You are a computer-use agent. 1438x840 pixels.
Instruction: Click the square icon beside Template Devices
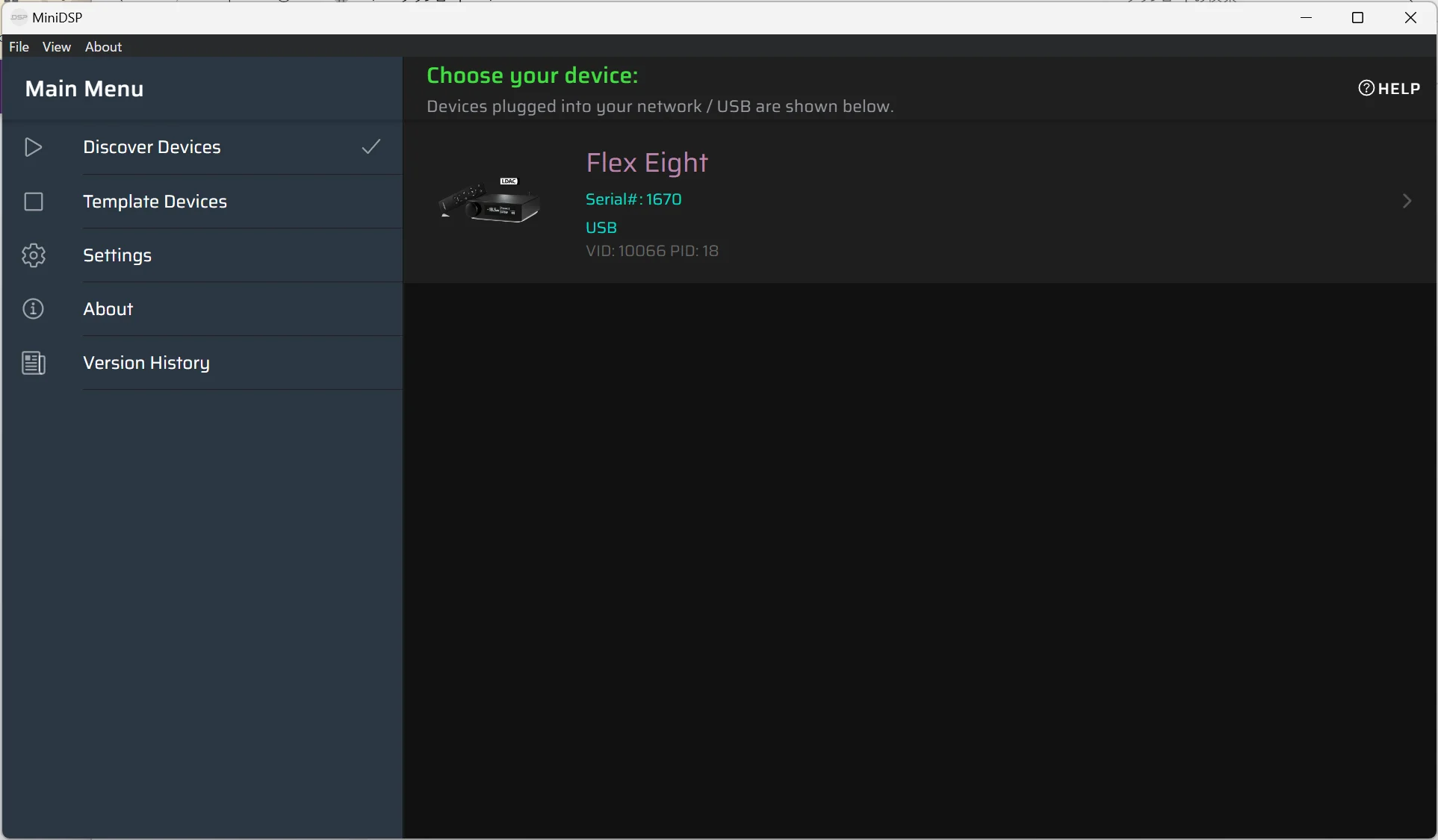point(34,202)
